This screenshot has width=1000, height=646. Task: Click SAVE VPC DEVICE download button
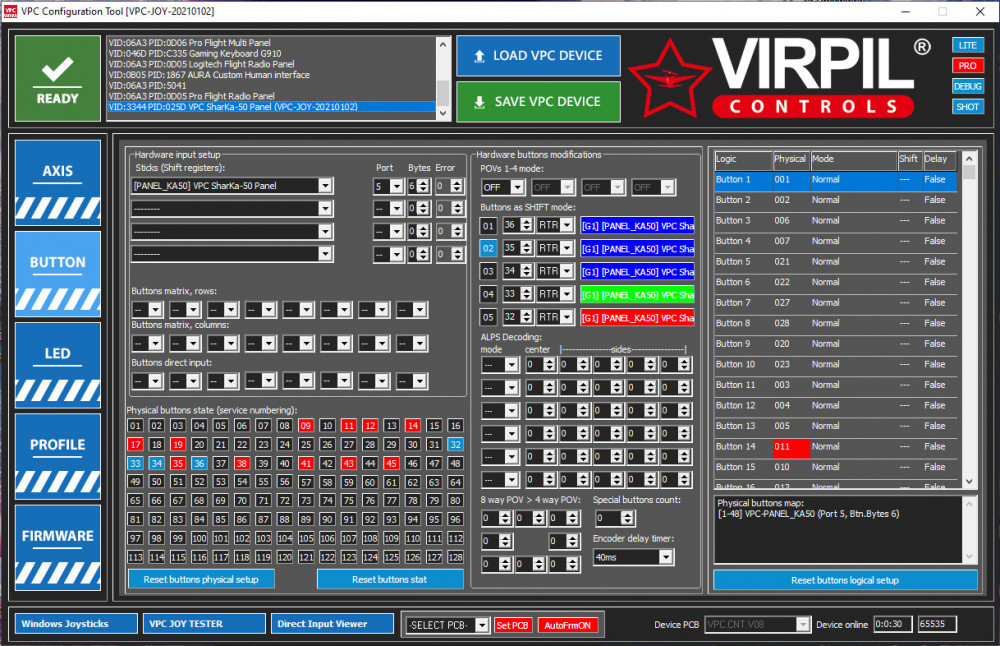coord(538,102)
